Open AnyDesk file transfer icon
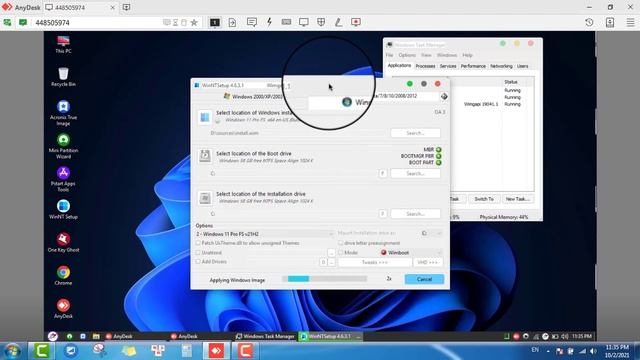Screen dimensions: 640x360 tap(232, 22)
